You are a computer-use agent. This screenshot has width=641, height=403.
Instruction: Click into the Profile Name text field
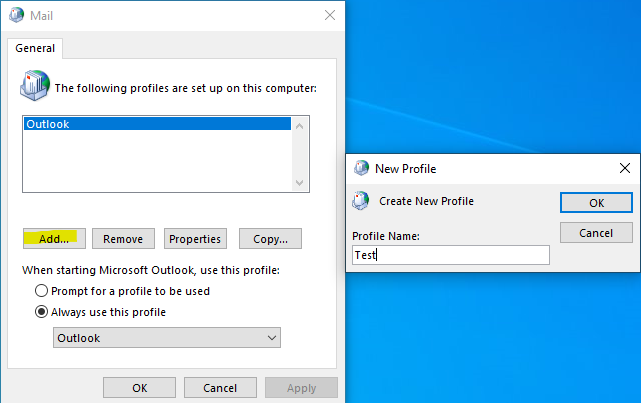click(x=450, y=255)
